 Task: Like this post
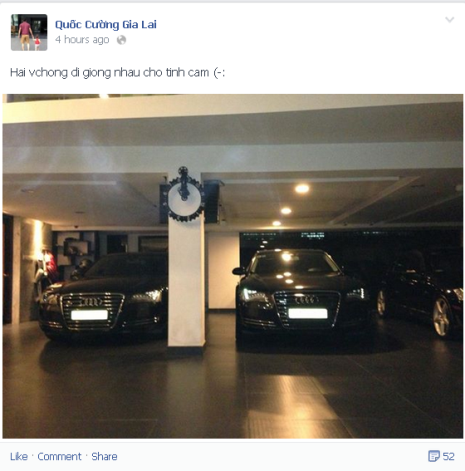19,456
